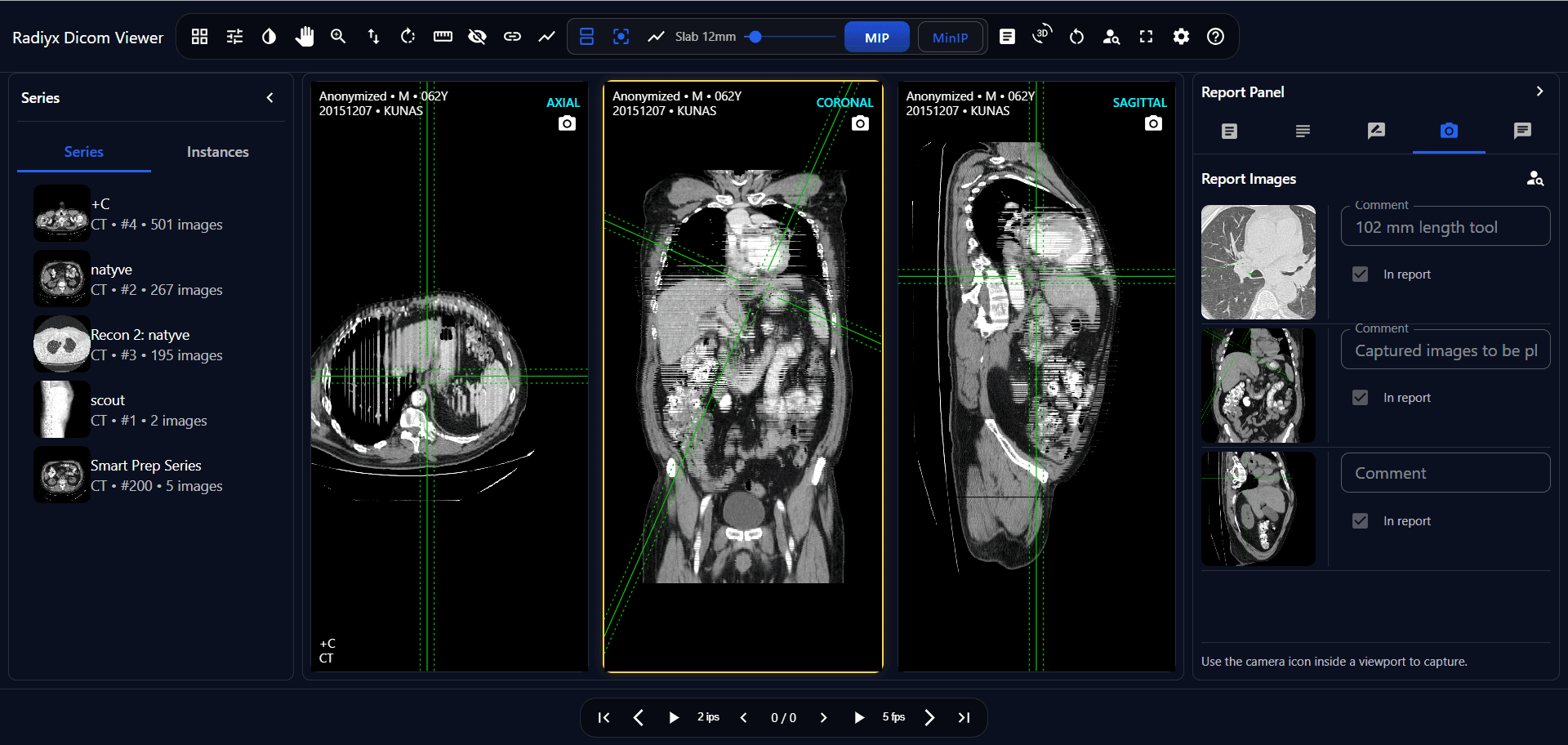
Task: Open the report Comments tab
Action: [x=1522, y=131]
